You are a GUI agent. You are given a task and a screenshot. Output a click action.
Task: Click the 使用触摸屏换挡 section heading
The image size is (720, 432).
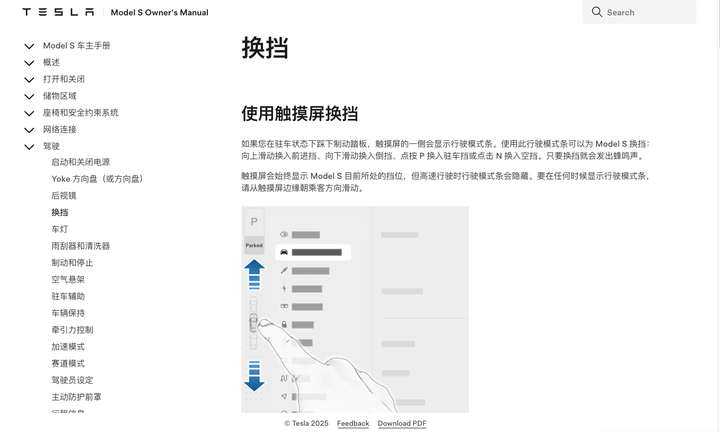pyautogui.click(x=300, y=113)
